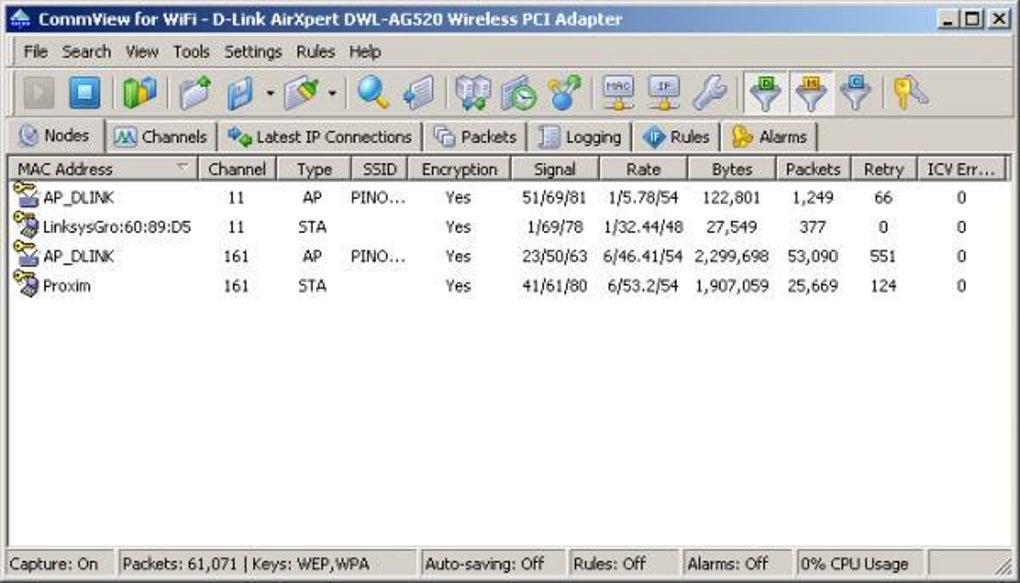Open the Settings menu

[x=253, y=51]
